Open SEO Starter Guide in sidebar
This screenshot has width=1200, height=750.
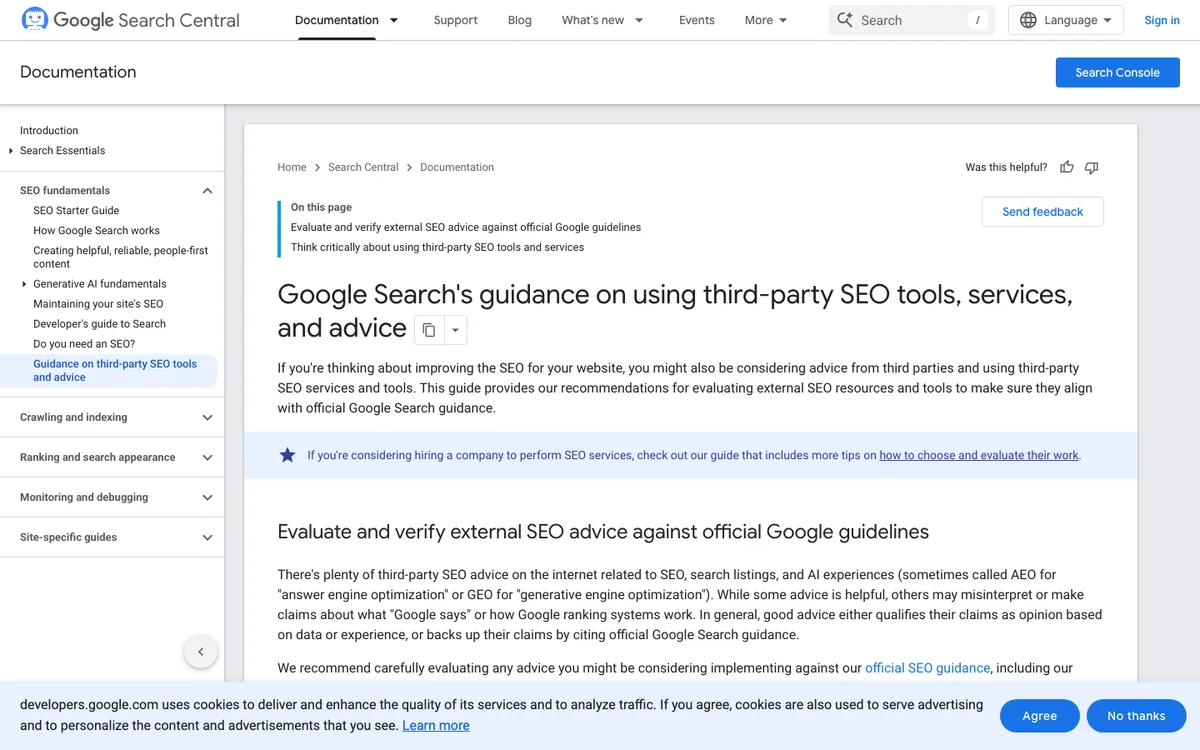click(x=76, y=211)
